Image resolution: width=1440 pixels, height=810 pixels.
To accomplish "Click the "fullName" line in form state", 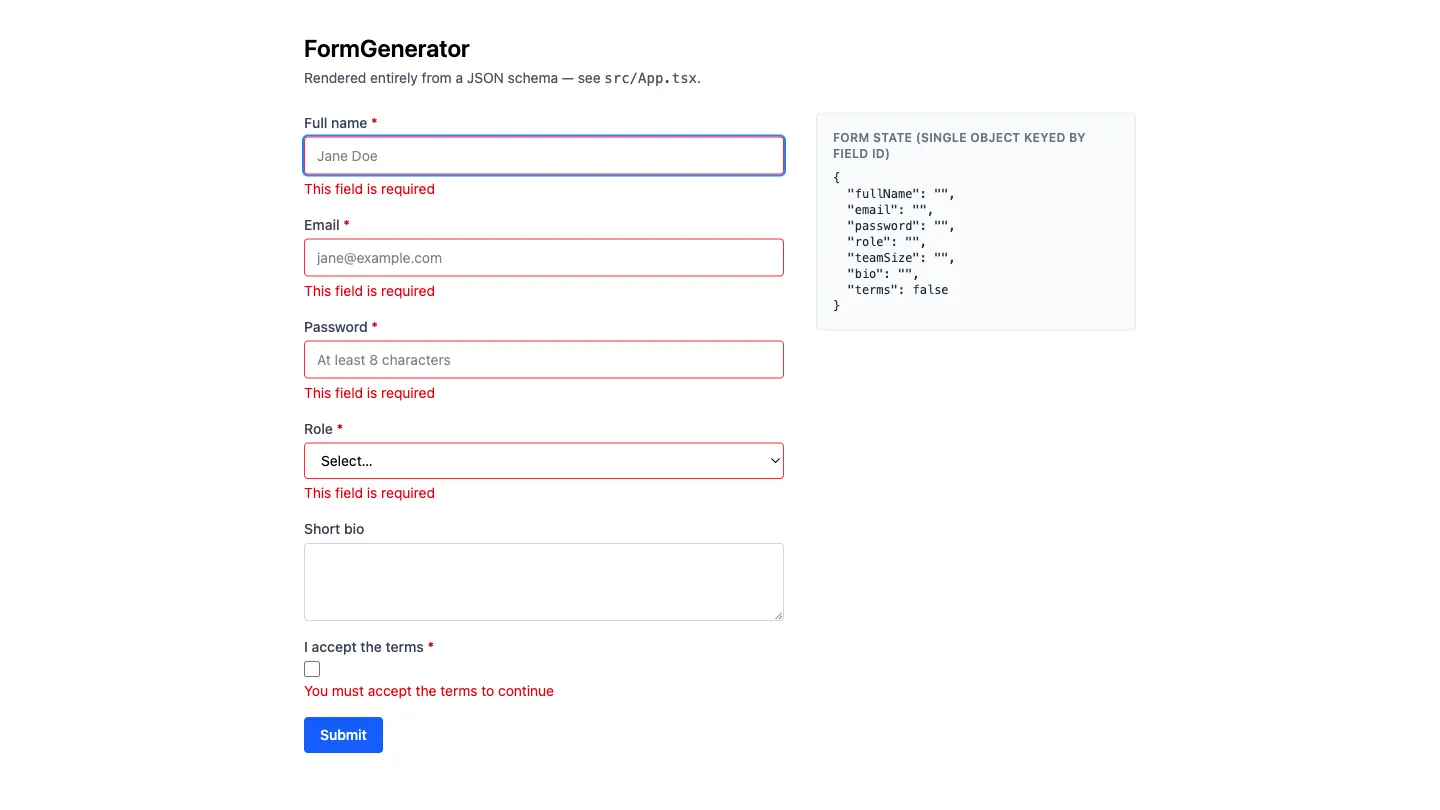I will [901, 194].
